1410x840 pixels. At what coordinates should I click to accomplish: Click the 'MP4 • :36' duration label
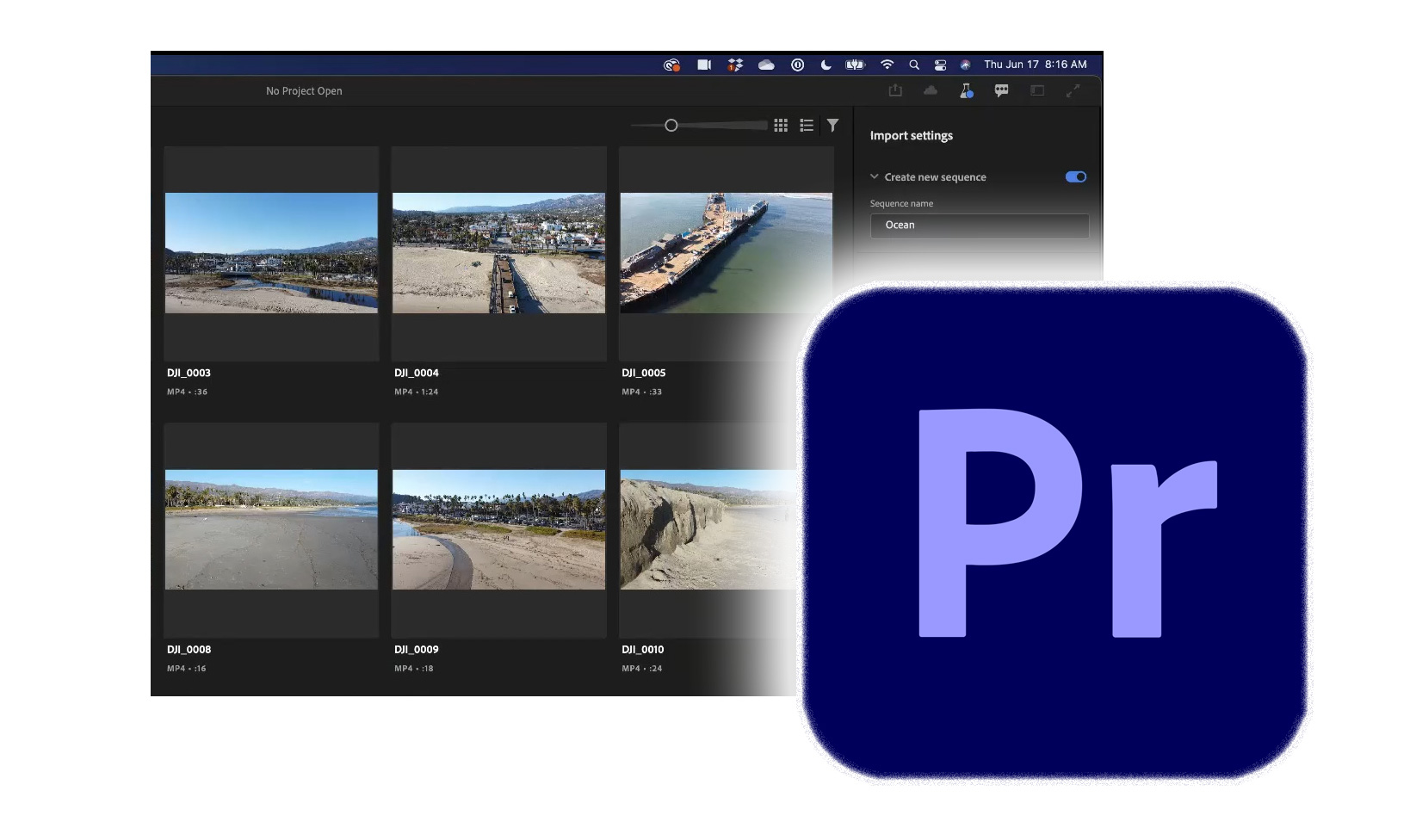[x=187, y=392]
